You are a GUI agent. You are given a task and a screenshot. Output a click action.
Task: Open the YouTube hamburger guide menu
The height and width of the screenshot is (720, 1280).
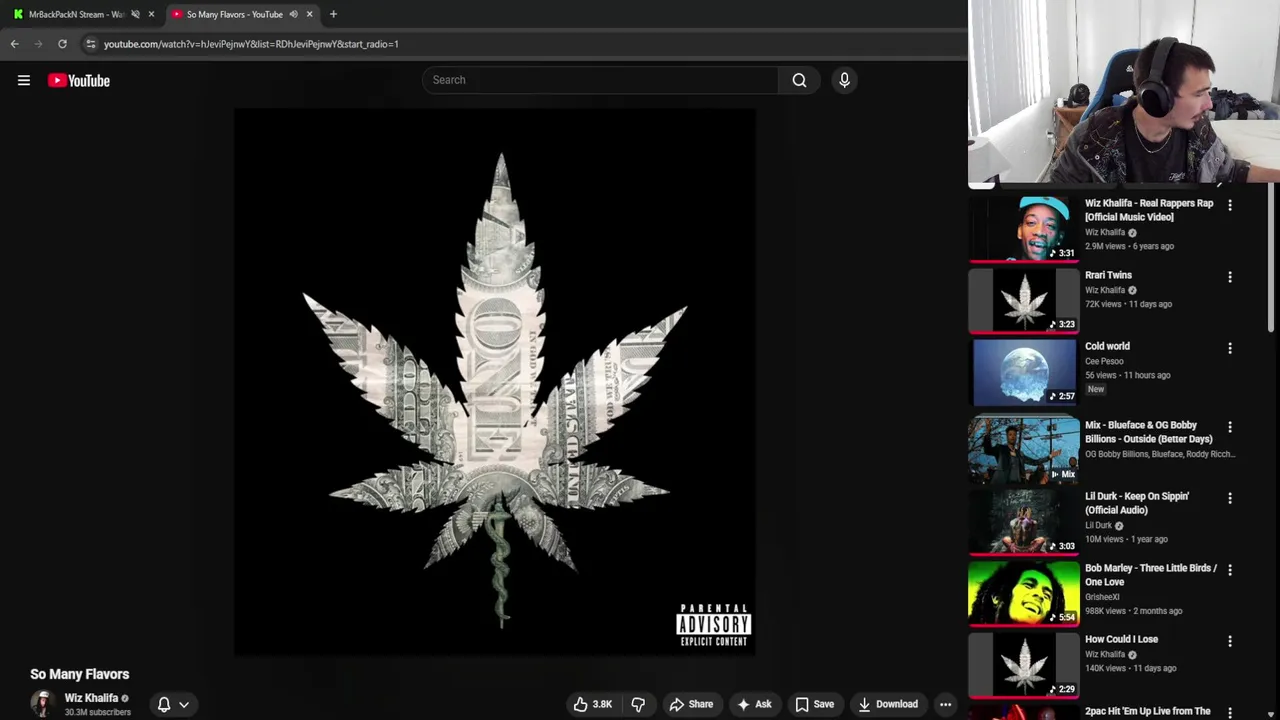[24, 81]
